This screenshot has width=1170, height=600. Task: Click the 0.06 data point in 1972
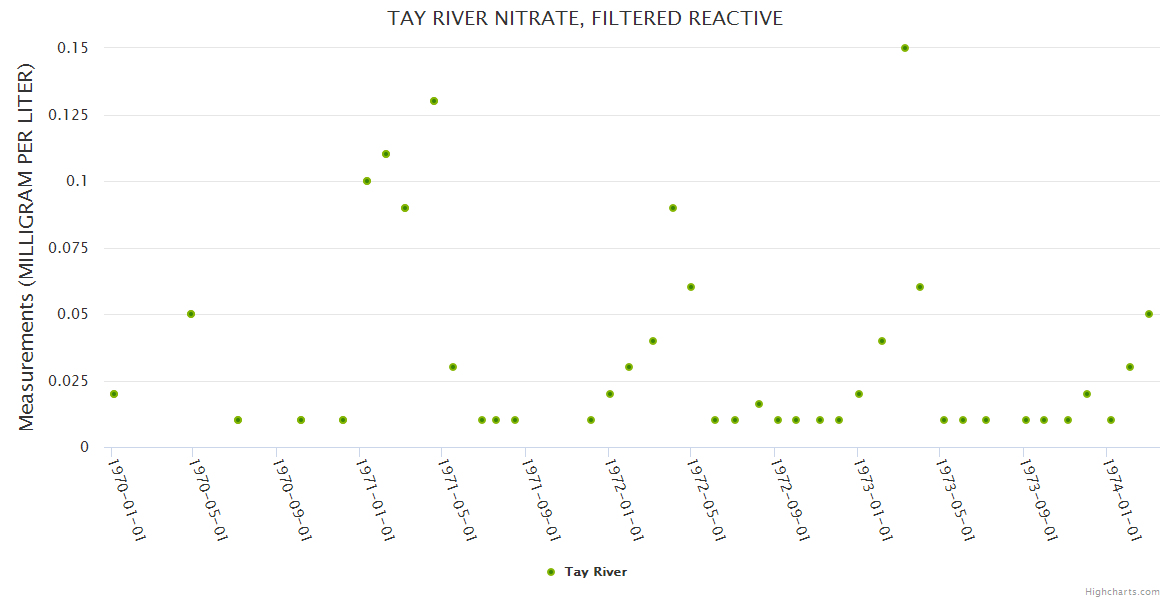691,287
